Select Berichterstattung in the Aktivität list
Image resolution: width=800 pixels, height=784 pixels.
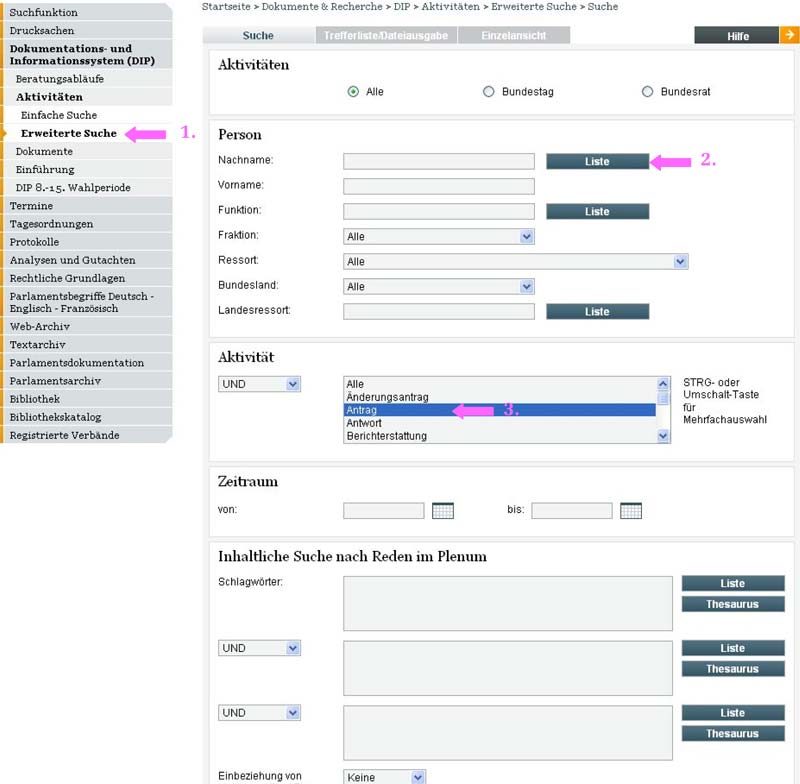[386, 436]
